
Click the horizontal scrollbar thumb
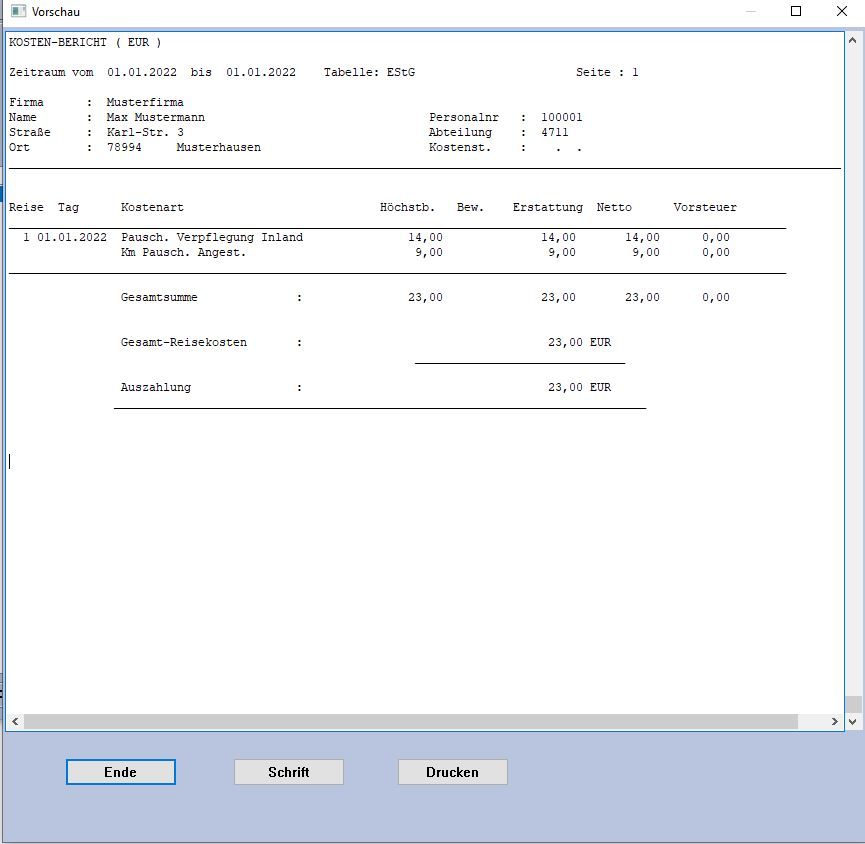410,721
